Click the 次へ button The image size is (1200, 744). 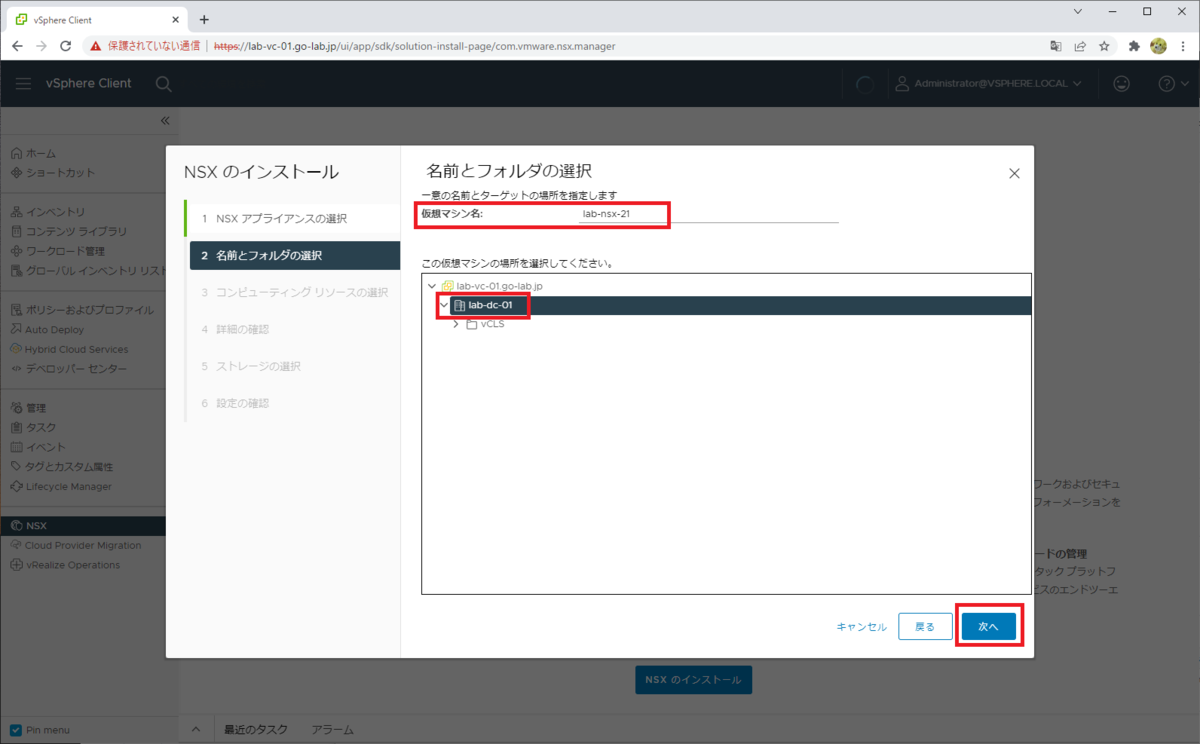point(989,626)
